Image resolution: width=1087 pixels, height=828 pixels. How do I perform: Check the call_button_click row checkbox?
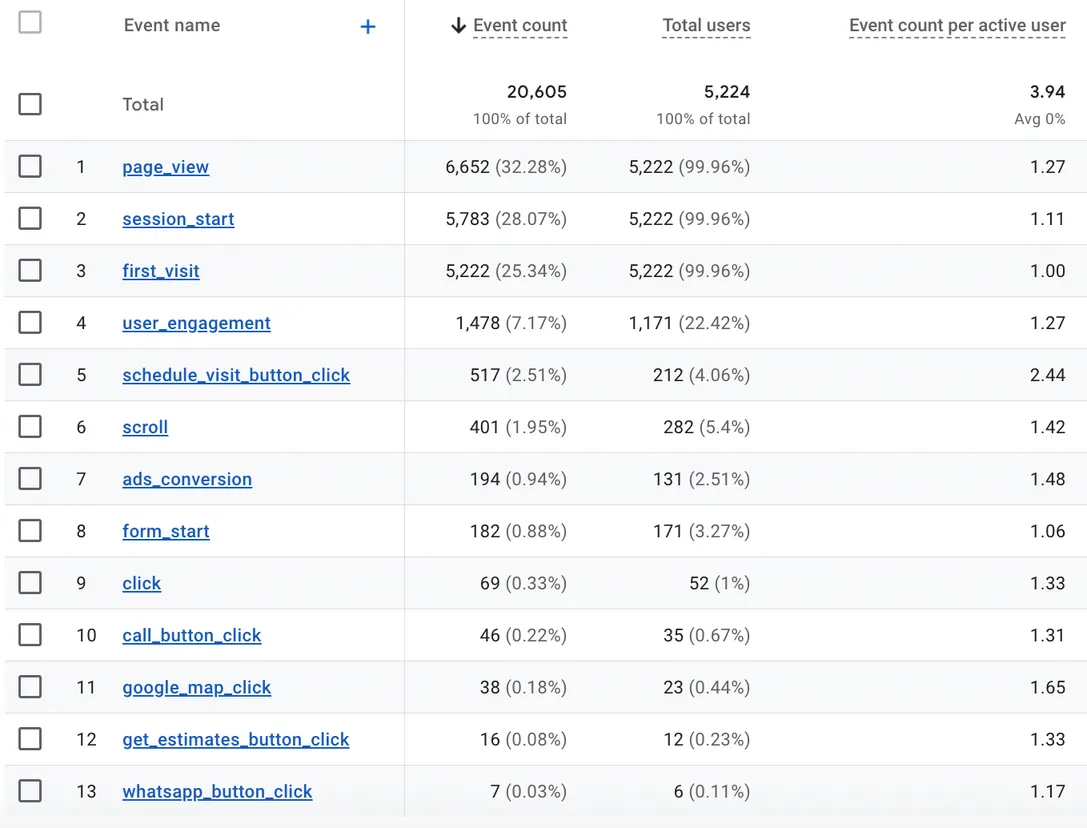30,635
